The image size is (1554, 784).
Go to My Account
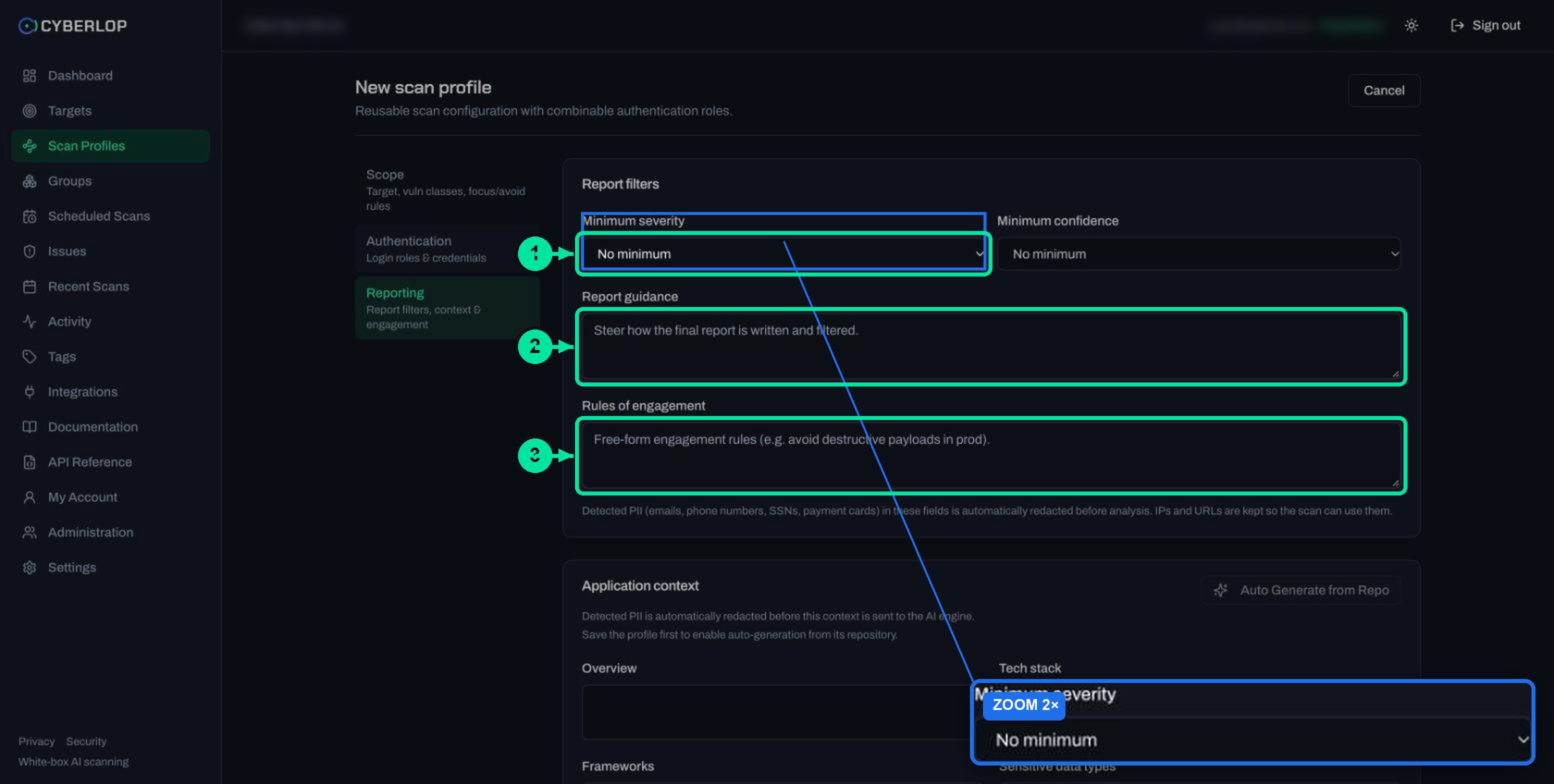point(110,497)
